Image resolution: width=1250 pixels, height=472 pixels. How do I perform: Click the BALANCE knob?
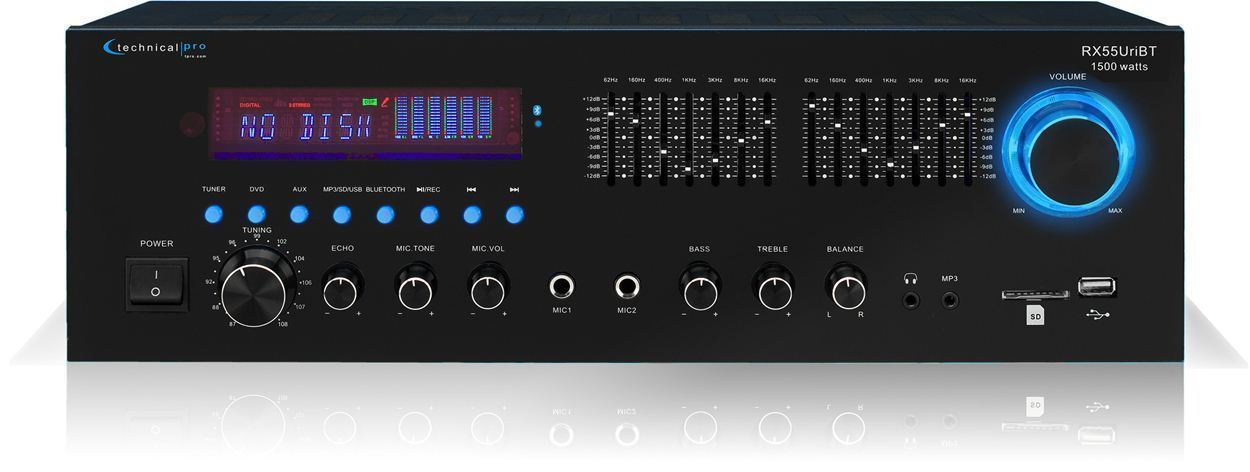845,289
